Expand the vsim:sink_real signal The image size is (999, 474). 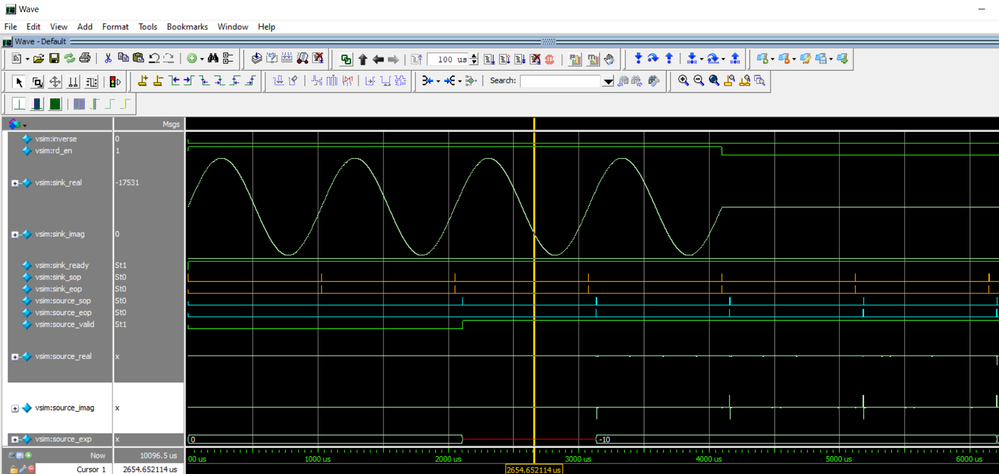[x=14, y=183]
